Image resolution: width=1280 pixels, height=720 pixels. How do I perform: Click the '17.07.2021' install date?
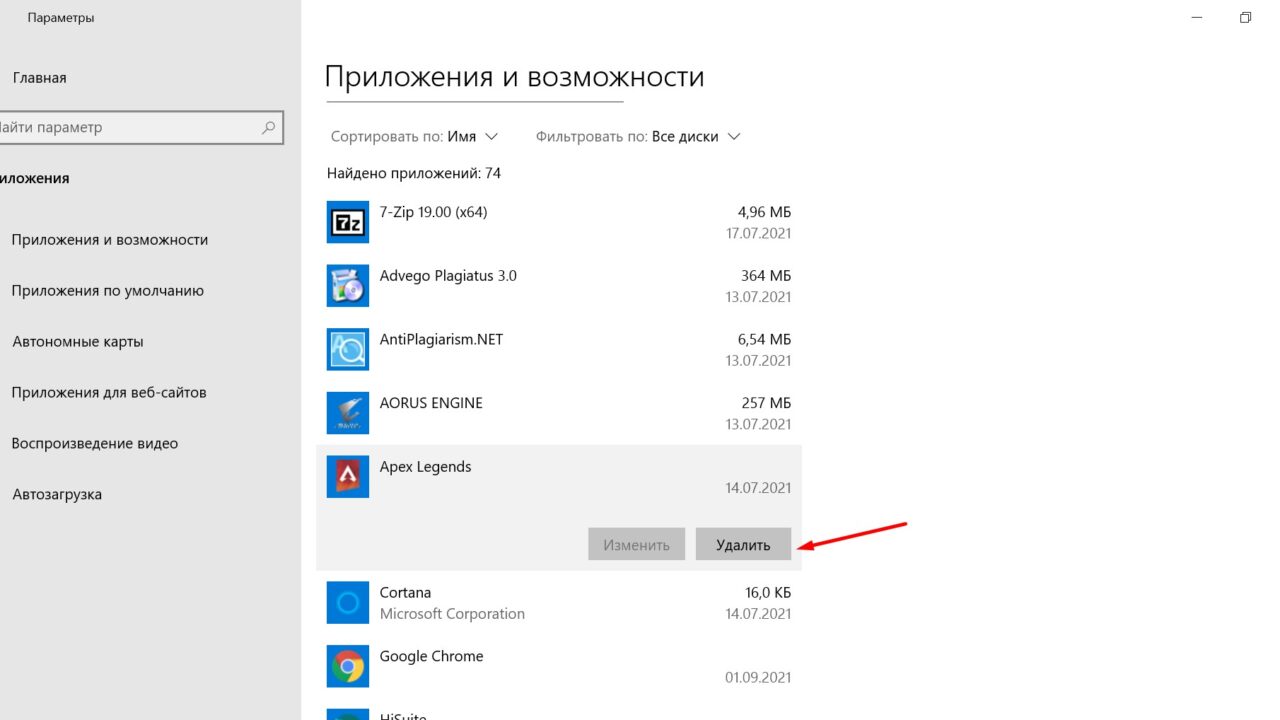(x=758, y=233)
